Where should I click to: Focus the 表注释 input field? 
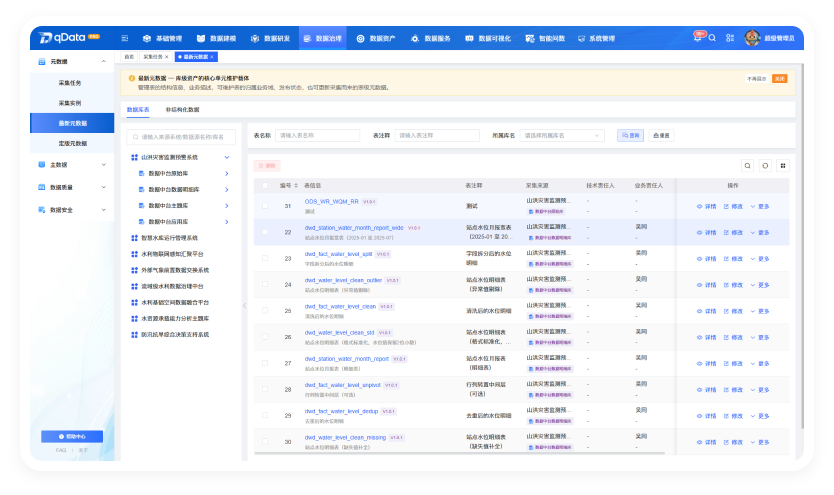(437, 136)
